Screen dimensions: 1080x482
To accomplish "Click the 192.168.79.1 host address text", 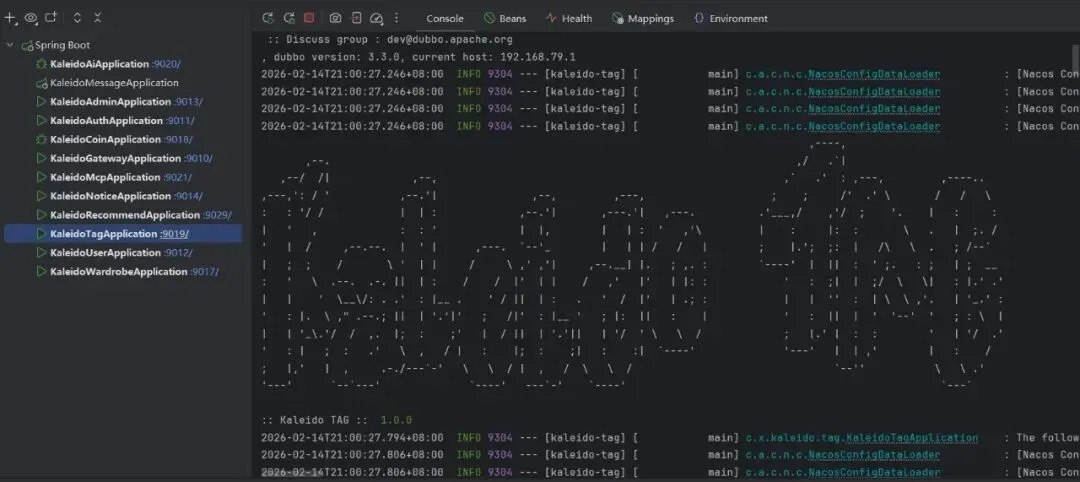I will (x=538, y=56).
